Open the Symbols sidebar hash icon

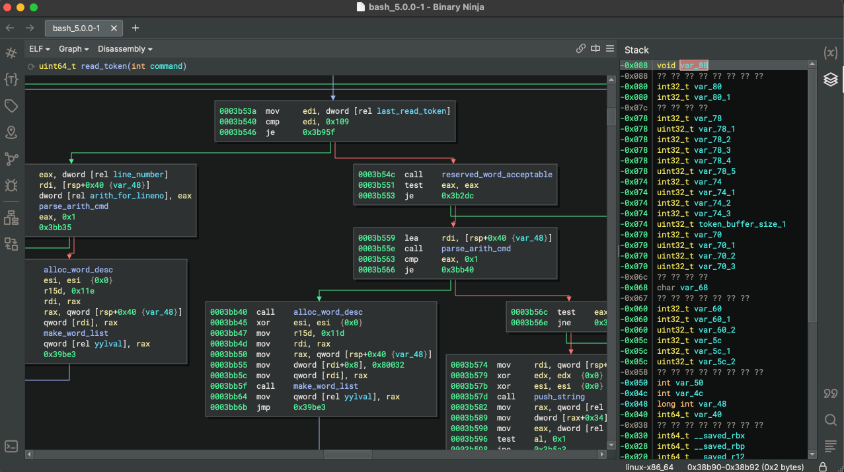tap(11, 52)
